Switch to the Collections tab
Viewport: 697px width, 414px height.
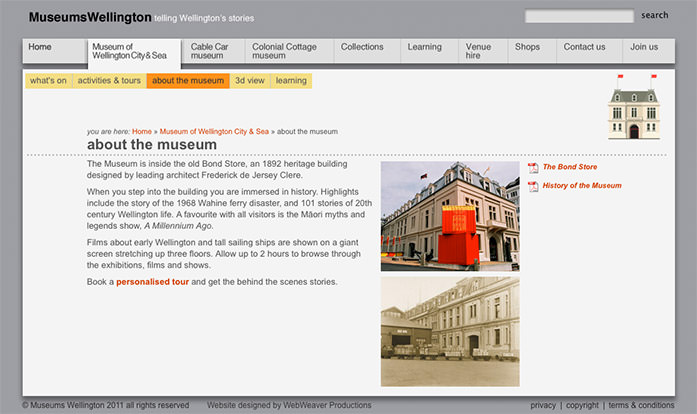pyautogui.click(x=367, y=51)
